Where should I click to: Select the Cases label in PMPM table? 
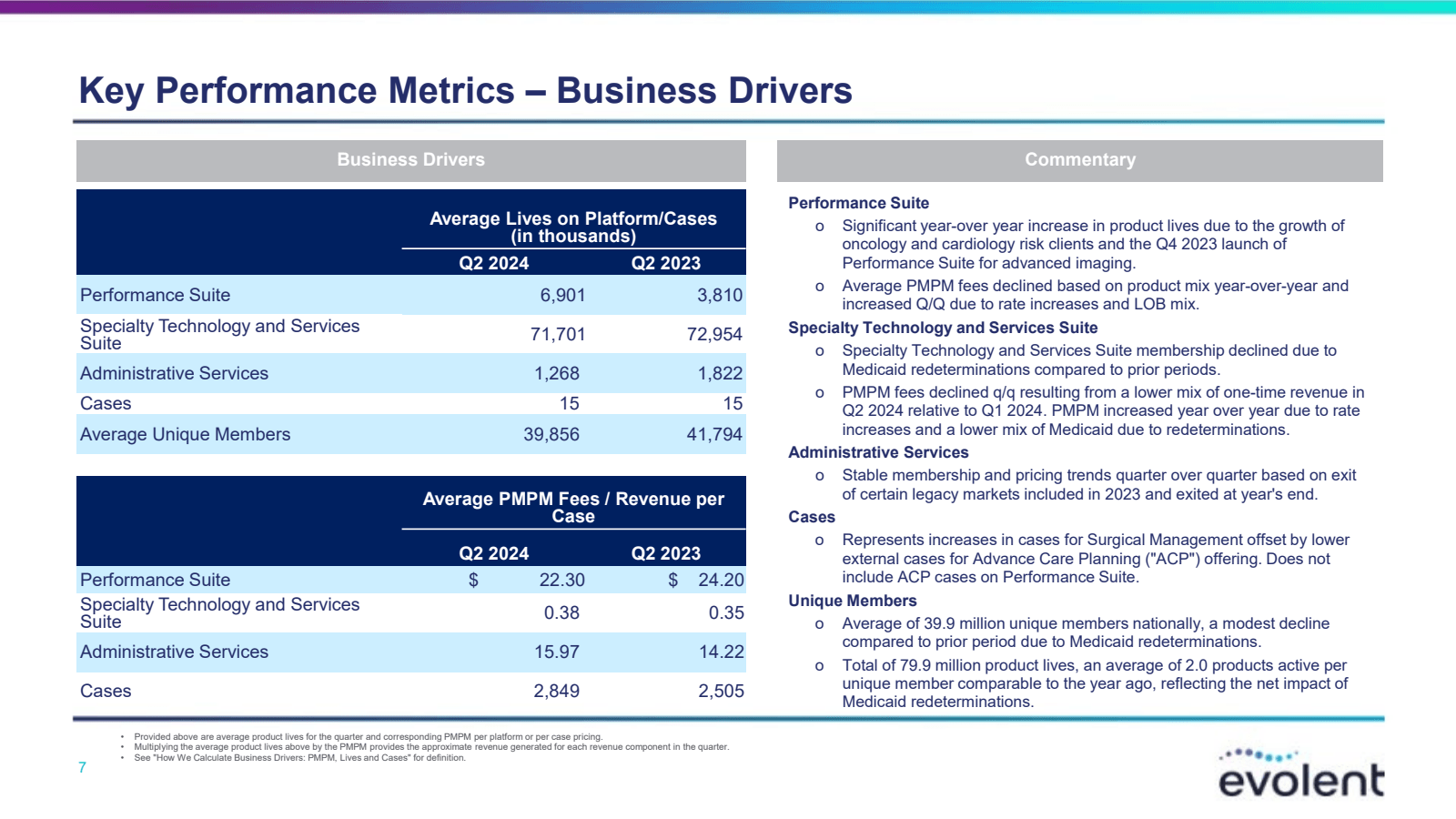click(106, 691)
